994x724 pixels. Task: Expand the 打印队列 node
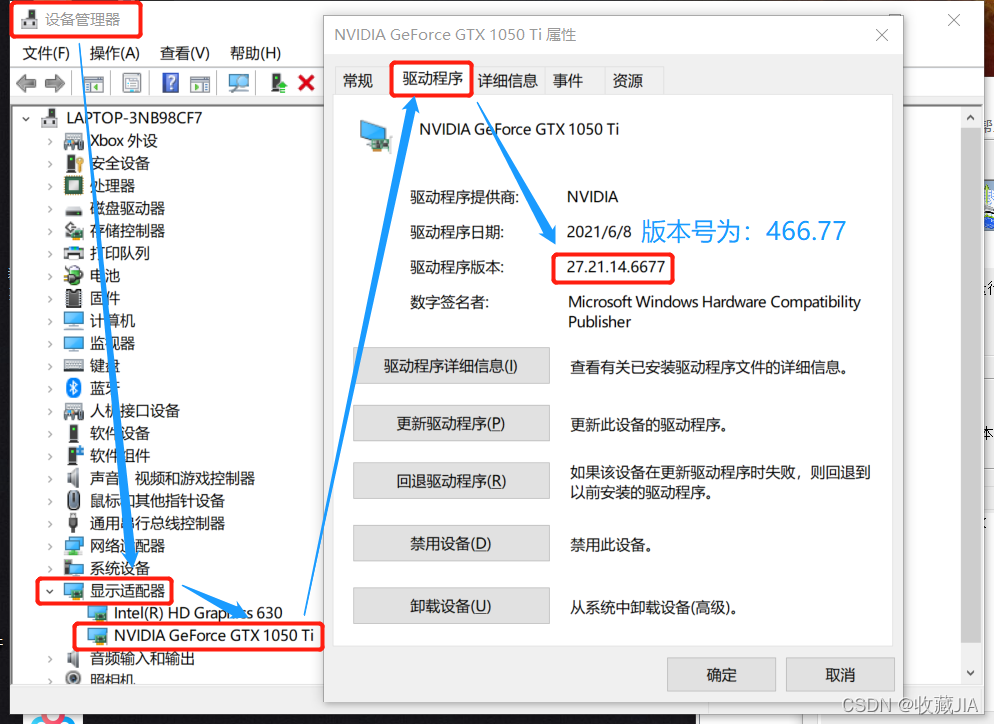(x=49, y=254)
